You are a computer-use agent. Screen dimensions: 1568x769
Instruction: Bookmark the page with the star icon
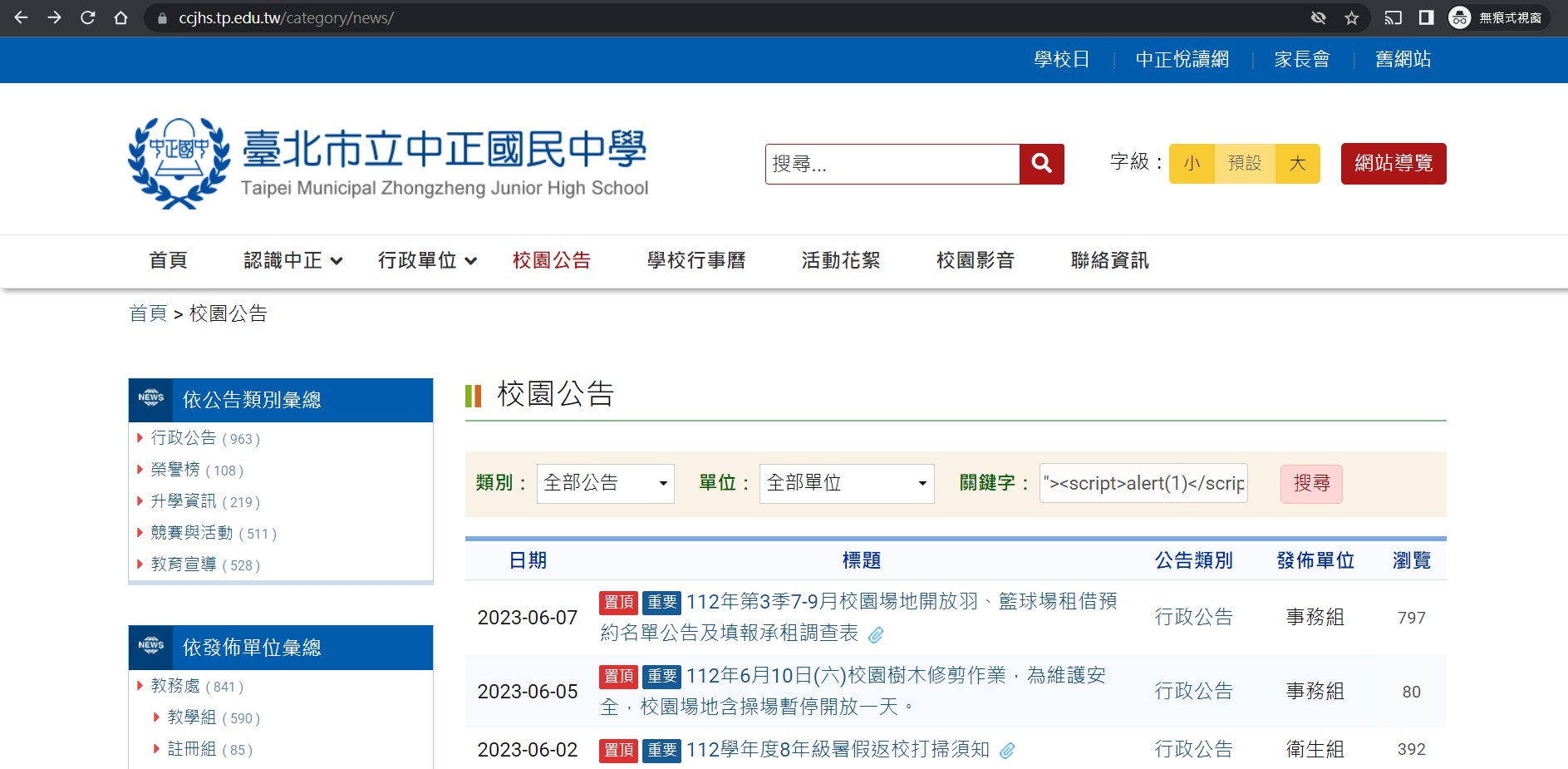tap(1352, 17)
